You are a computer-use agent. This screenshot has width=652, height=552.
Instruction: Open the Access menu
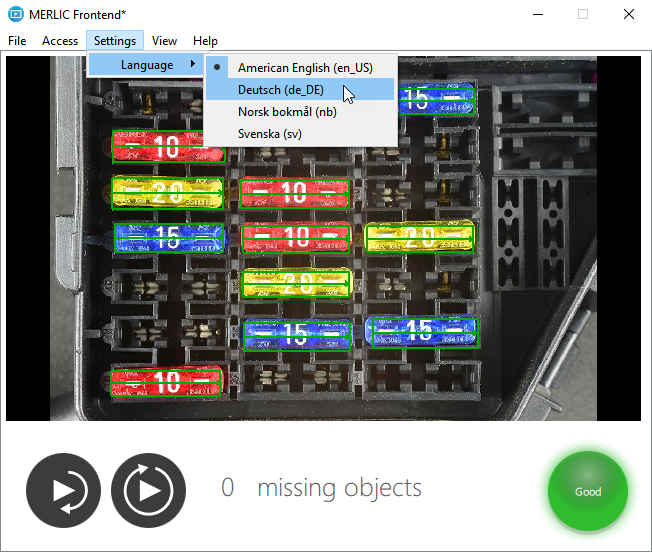coord(60,41)
